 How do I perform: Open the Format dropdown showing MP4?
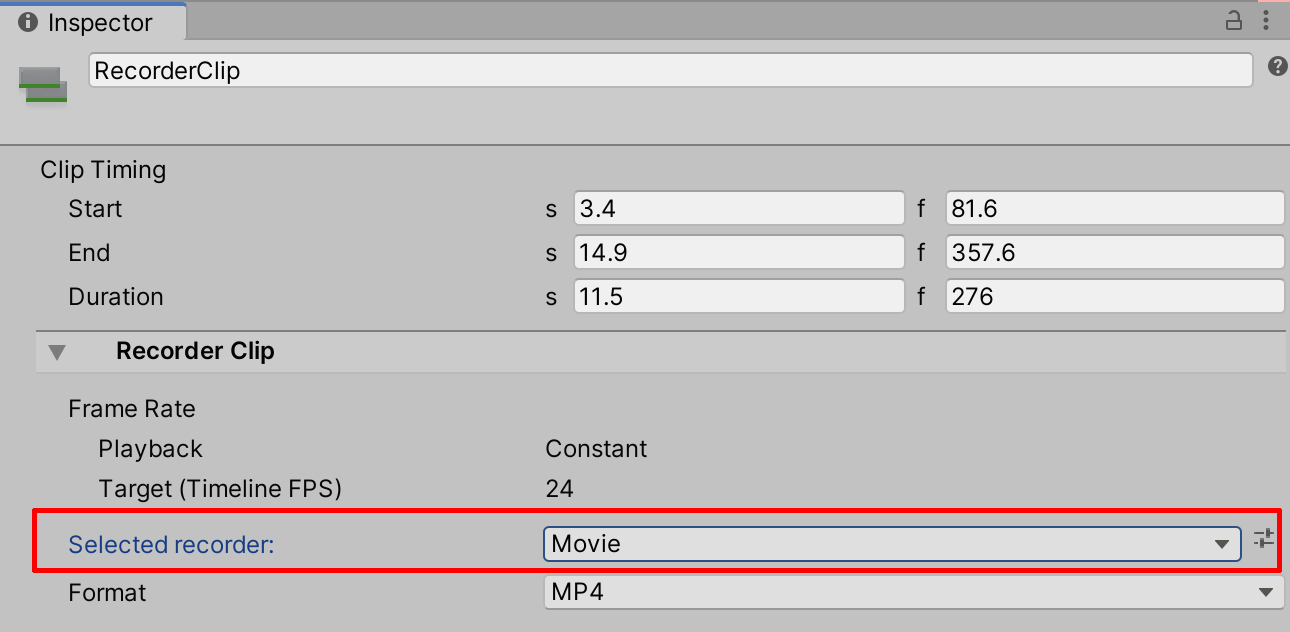tap(912, 592)
